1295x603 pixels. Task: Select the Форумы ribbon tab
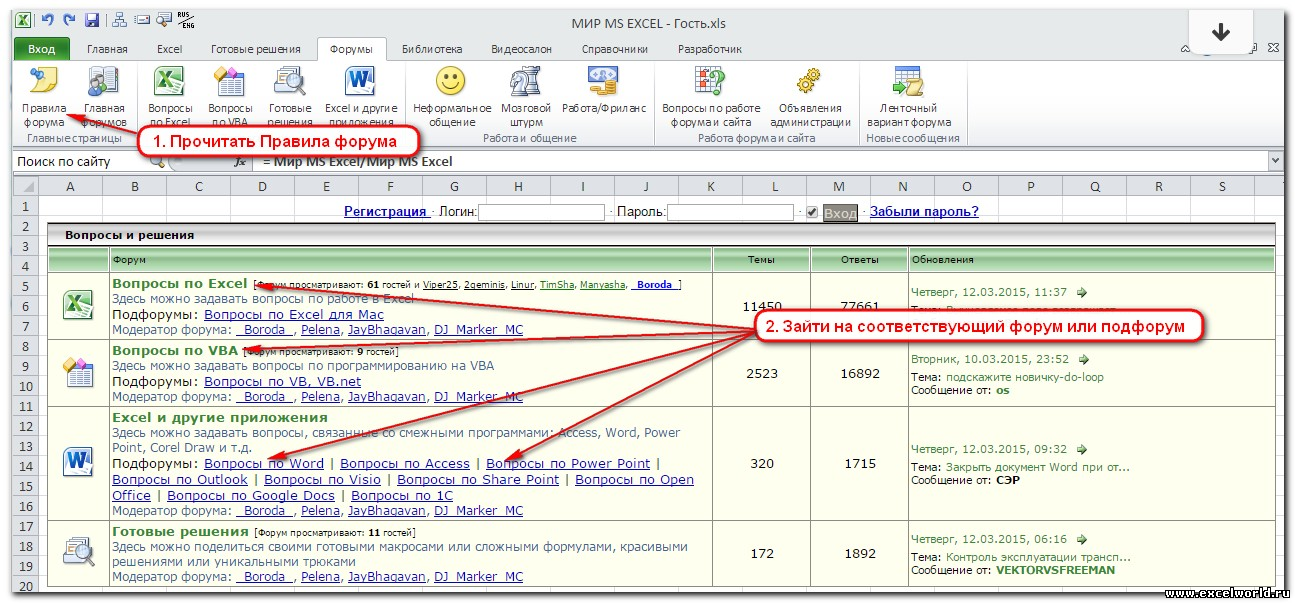[x=351, y=49]
